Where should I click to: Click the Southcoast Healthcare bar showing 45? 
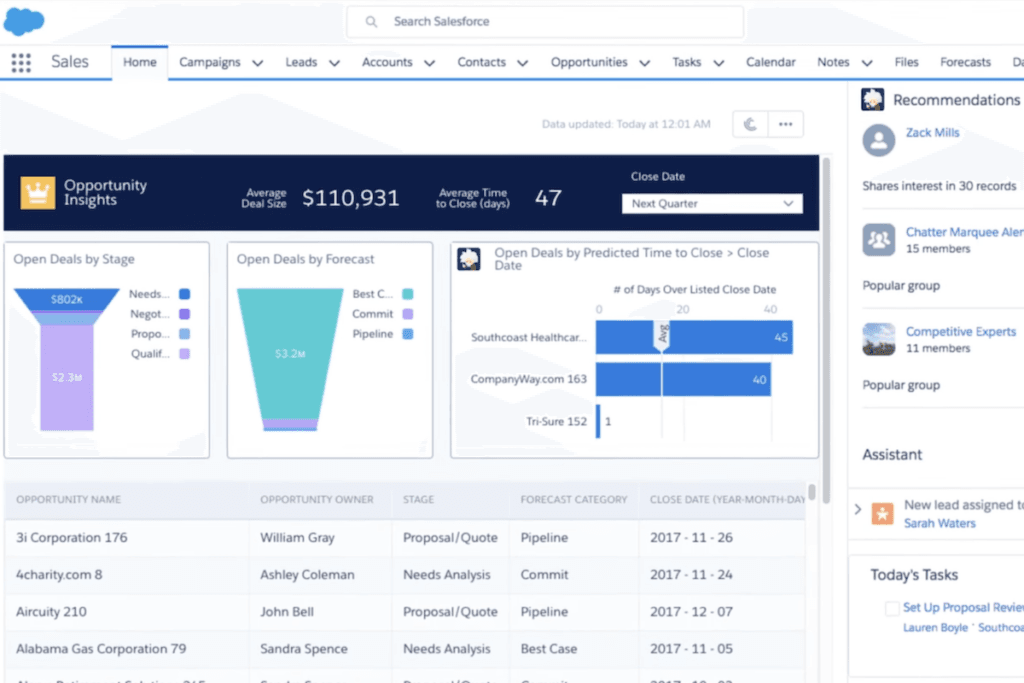(694, 337)
